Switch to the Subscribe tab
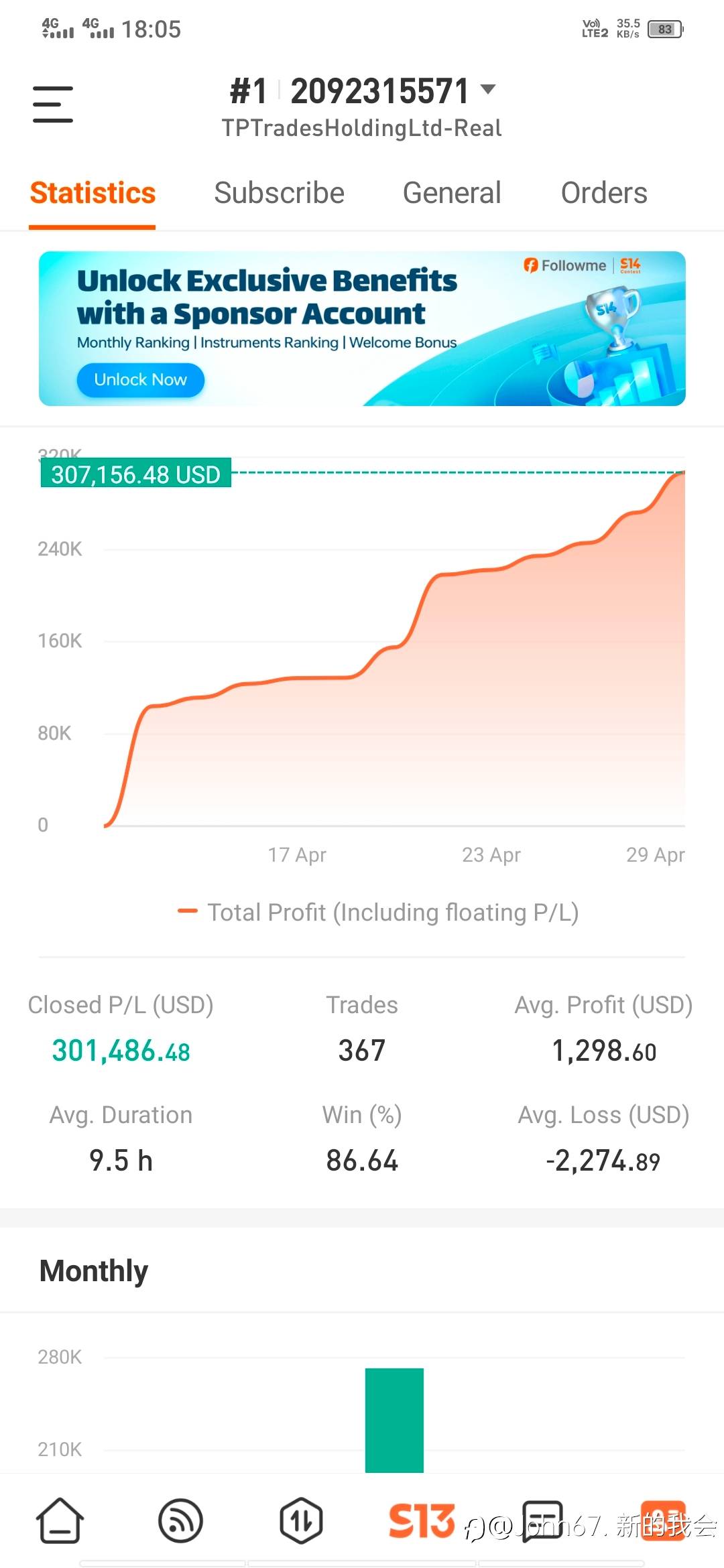Image resolution: width=724 pixels, height=1568 pixels. 279,193
